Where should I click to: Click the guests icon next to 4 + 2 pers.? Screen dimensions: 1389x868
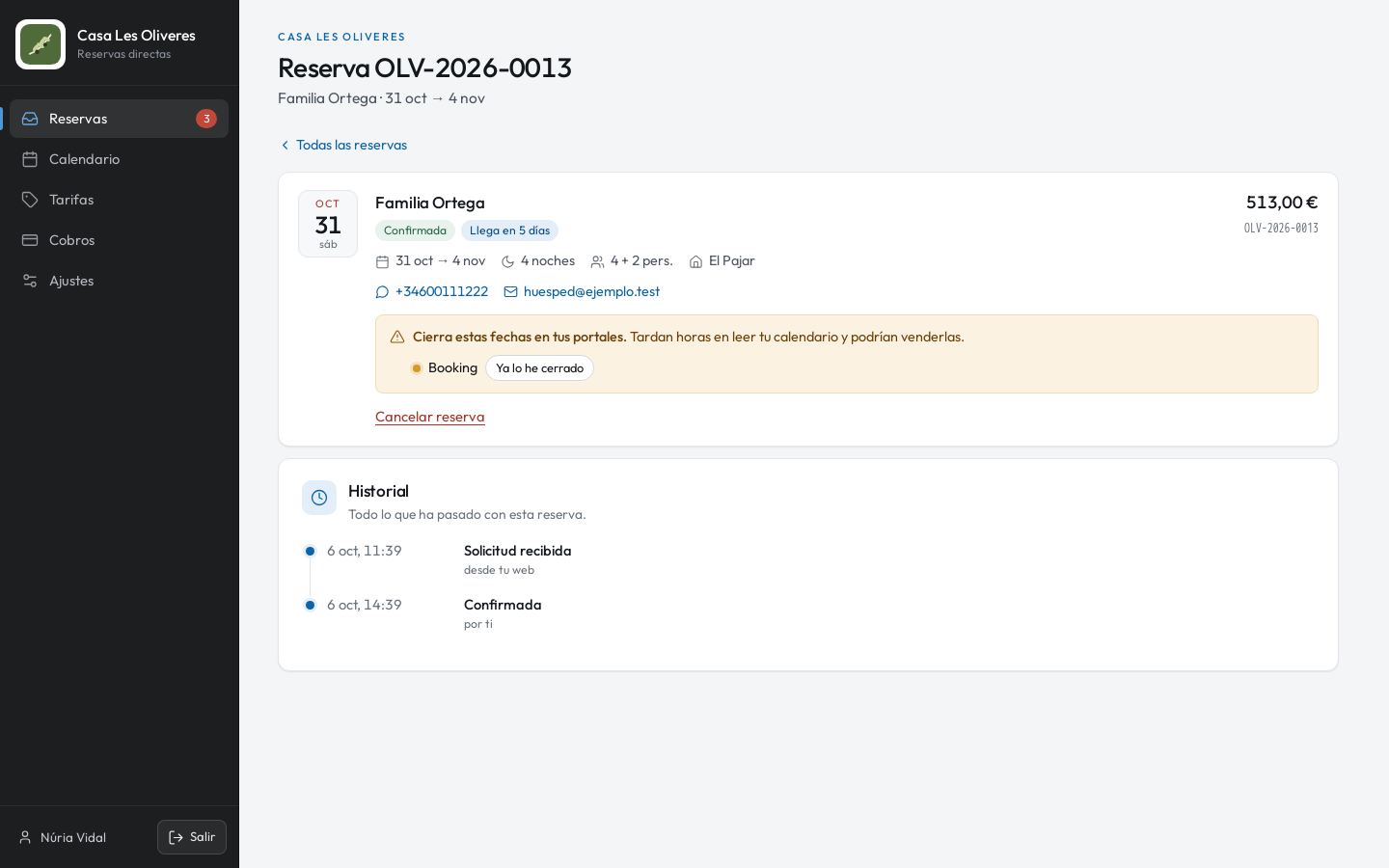[x=598, y=261]
